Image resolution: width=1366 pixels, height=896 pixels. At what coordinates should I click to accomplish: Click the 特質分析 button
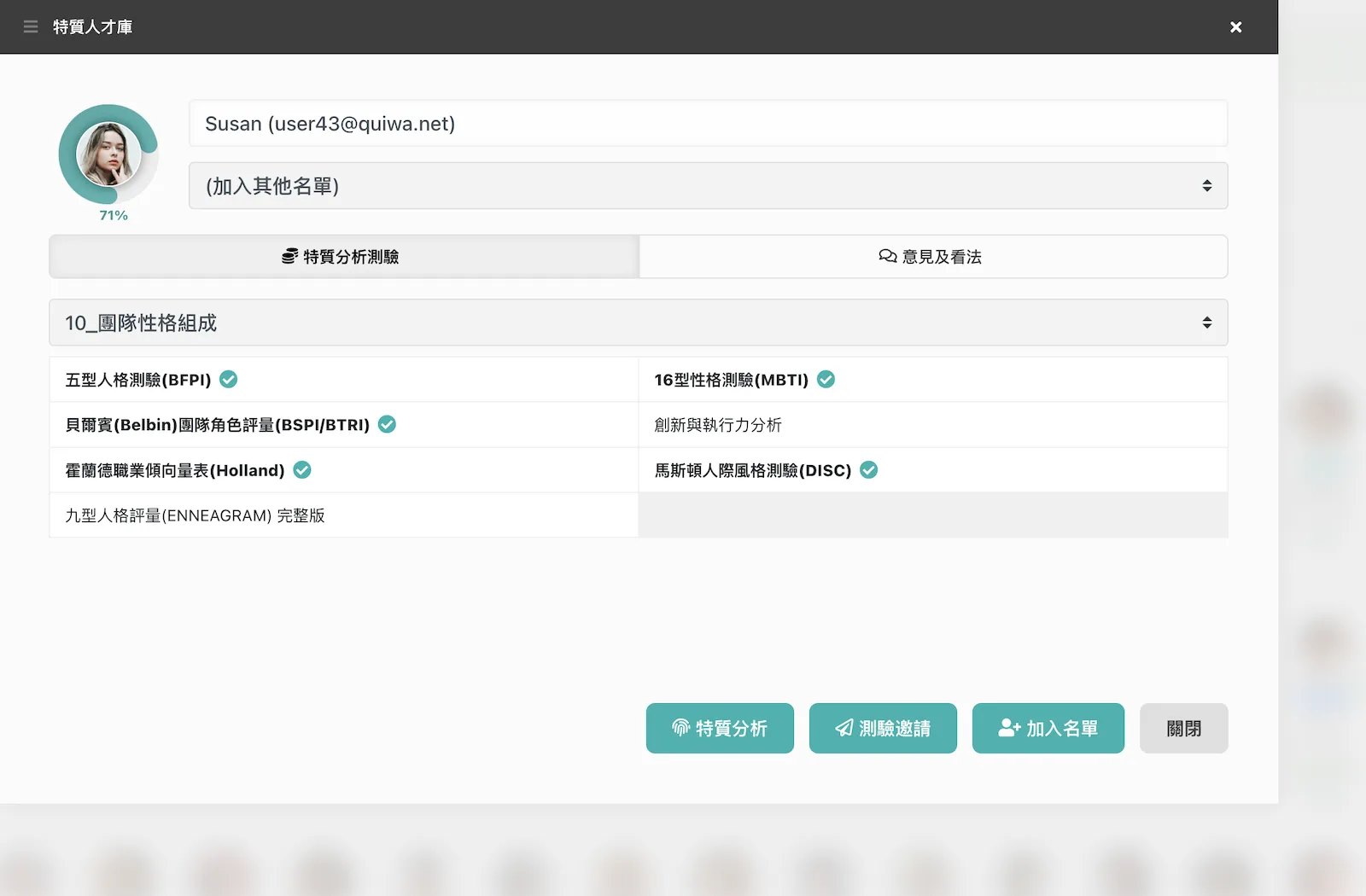point(720,729)
